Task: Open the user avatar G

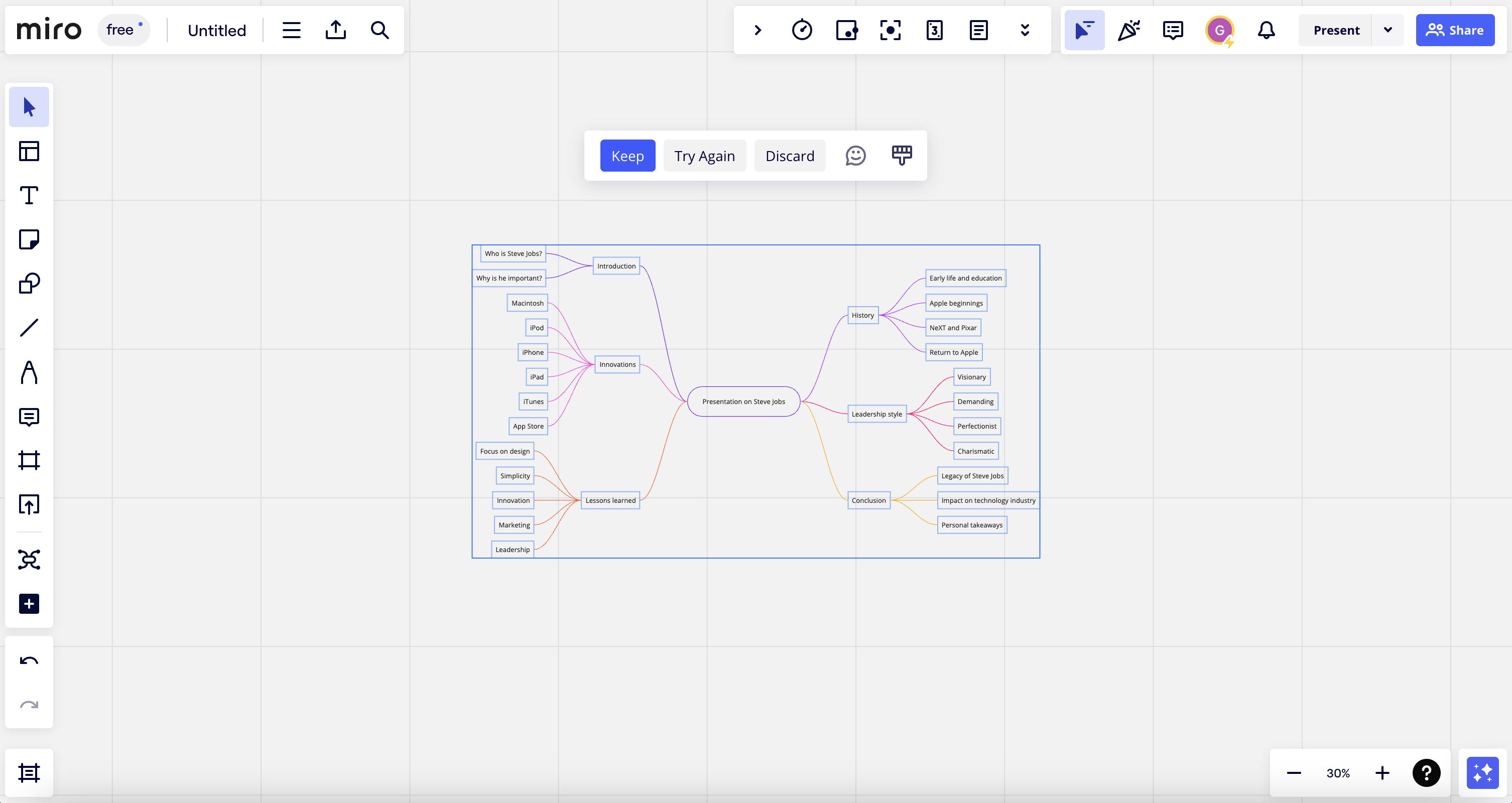Action: (x=1220, y=30)
